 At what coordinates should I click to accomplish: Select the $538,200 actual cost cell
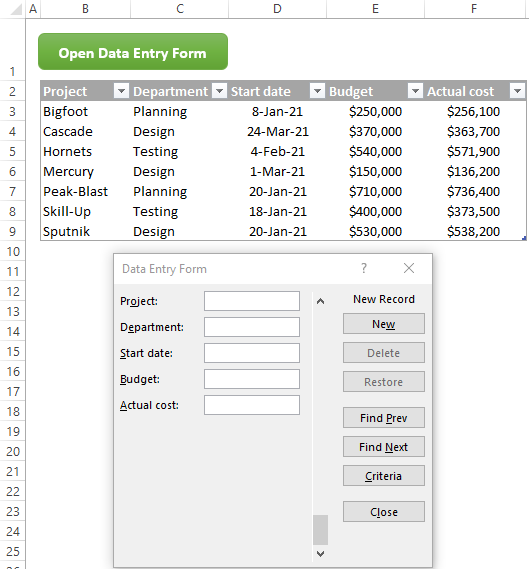point(474,231)
